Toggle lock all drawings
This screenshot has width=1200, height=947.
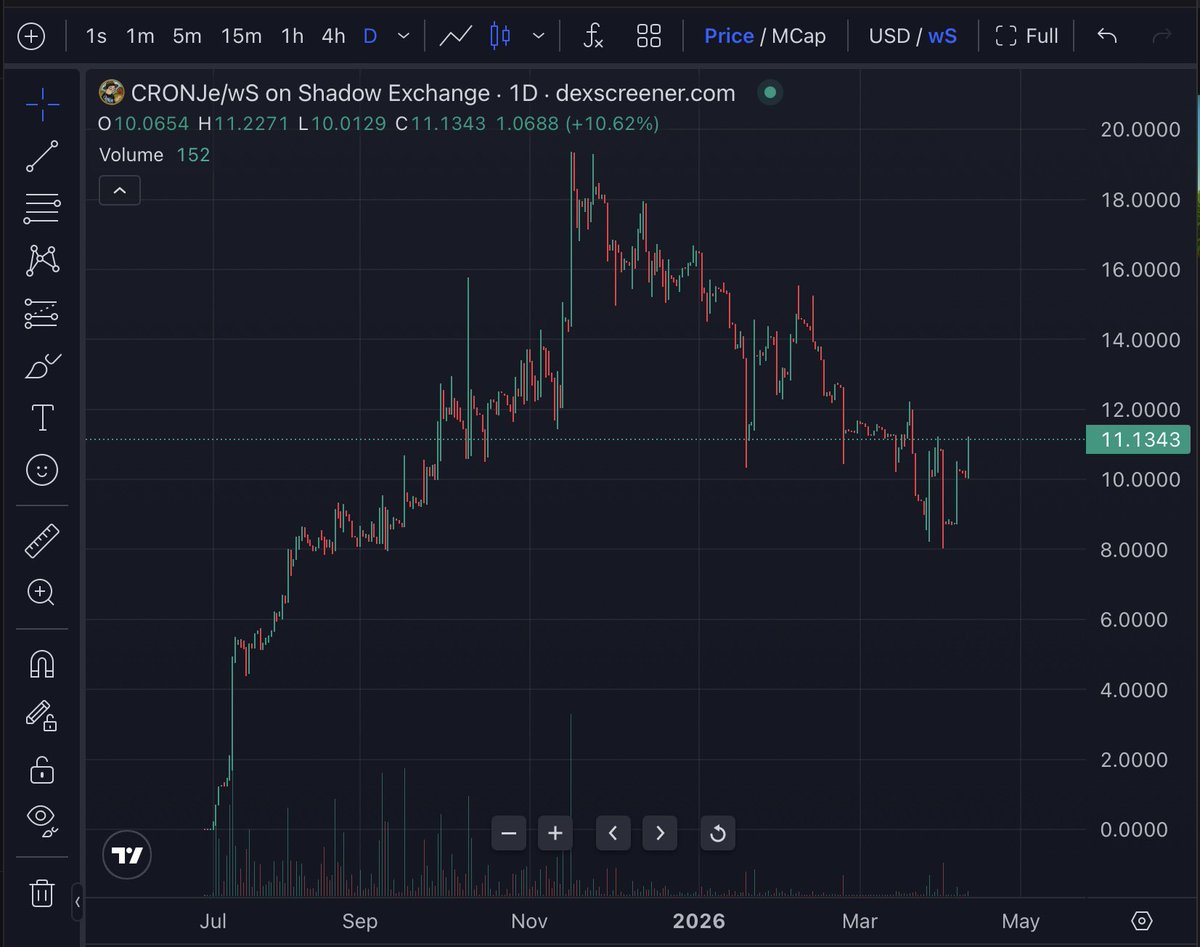(x=41, y=769)
